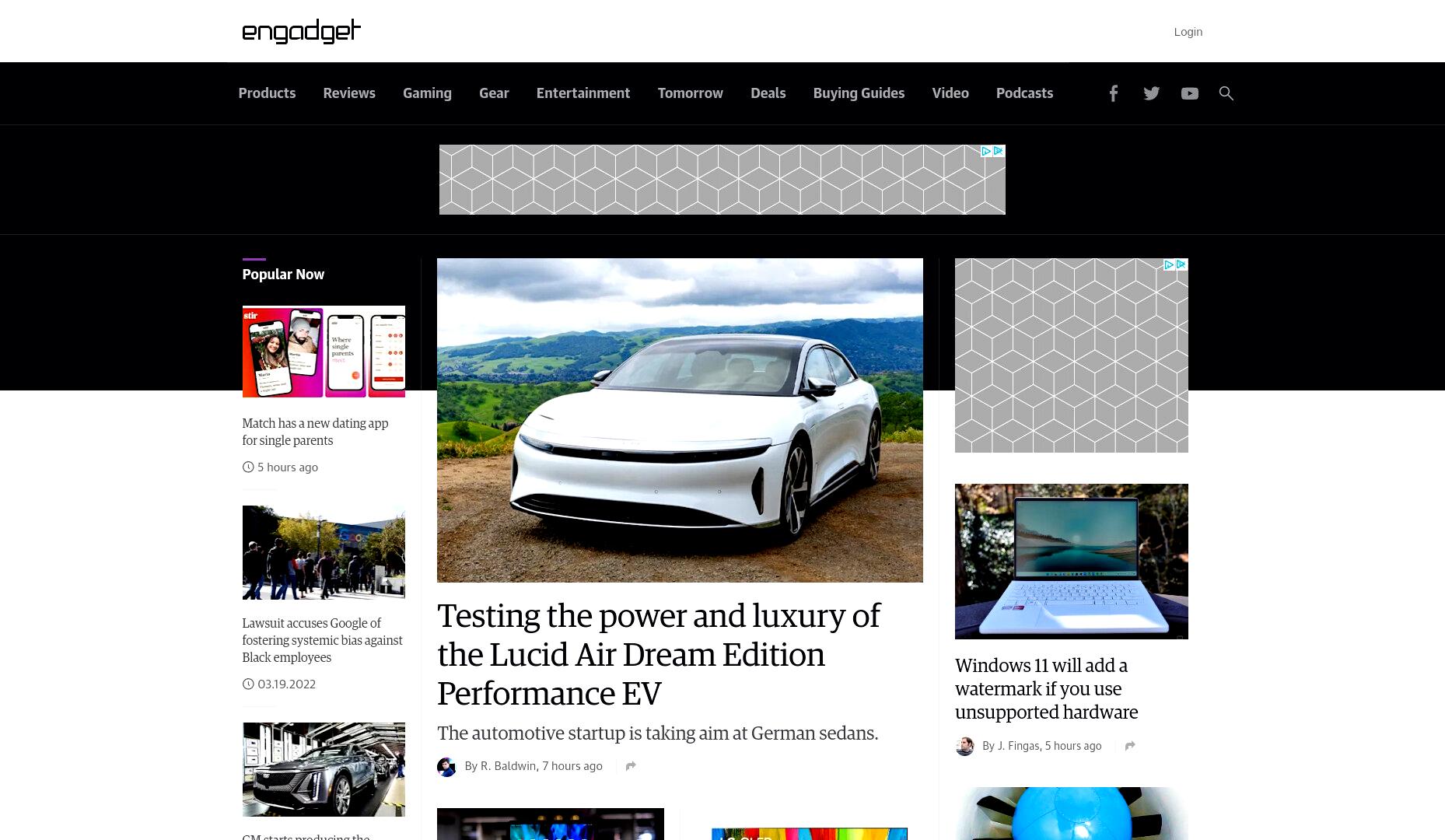The width and height of the screenshot is (1445, 840).
Task: Open Engadget's Twitter page icon
Action: click(x=1151, y=93)
